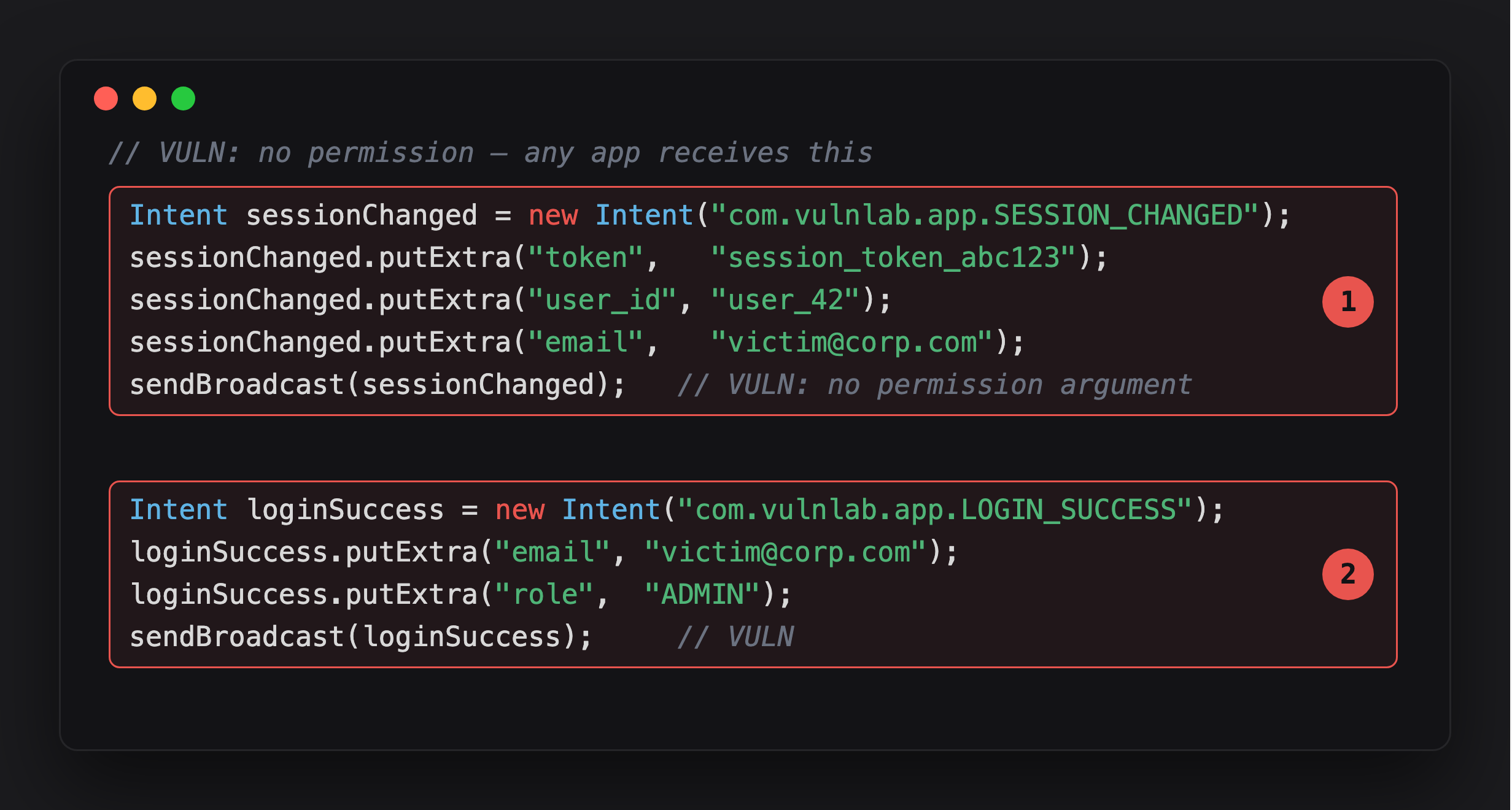
Task: Click the yellow minimize window dot
Action: (x=144, y=99)
